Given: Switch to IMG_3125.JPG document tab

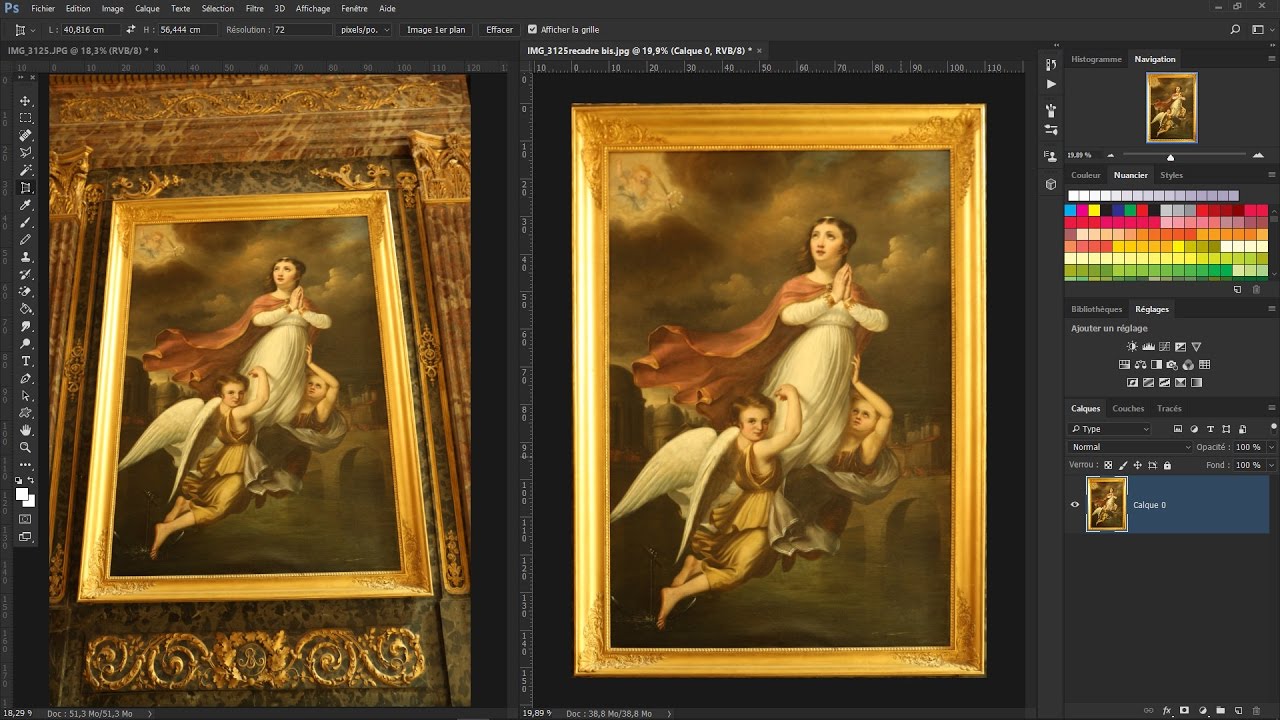Looking at the screenshot, I should (x=78, y=50).
